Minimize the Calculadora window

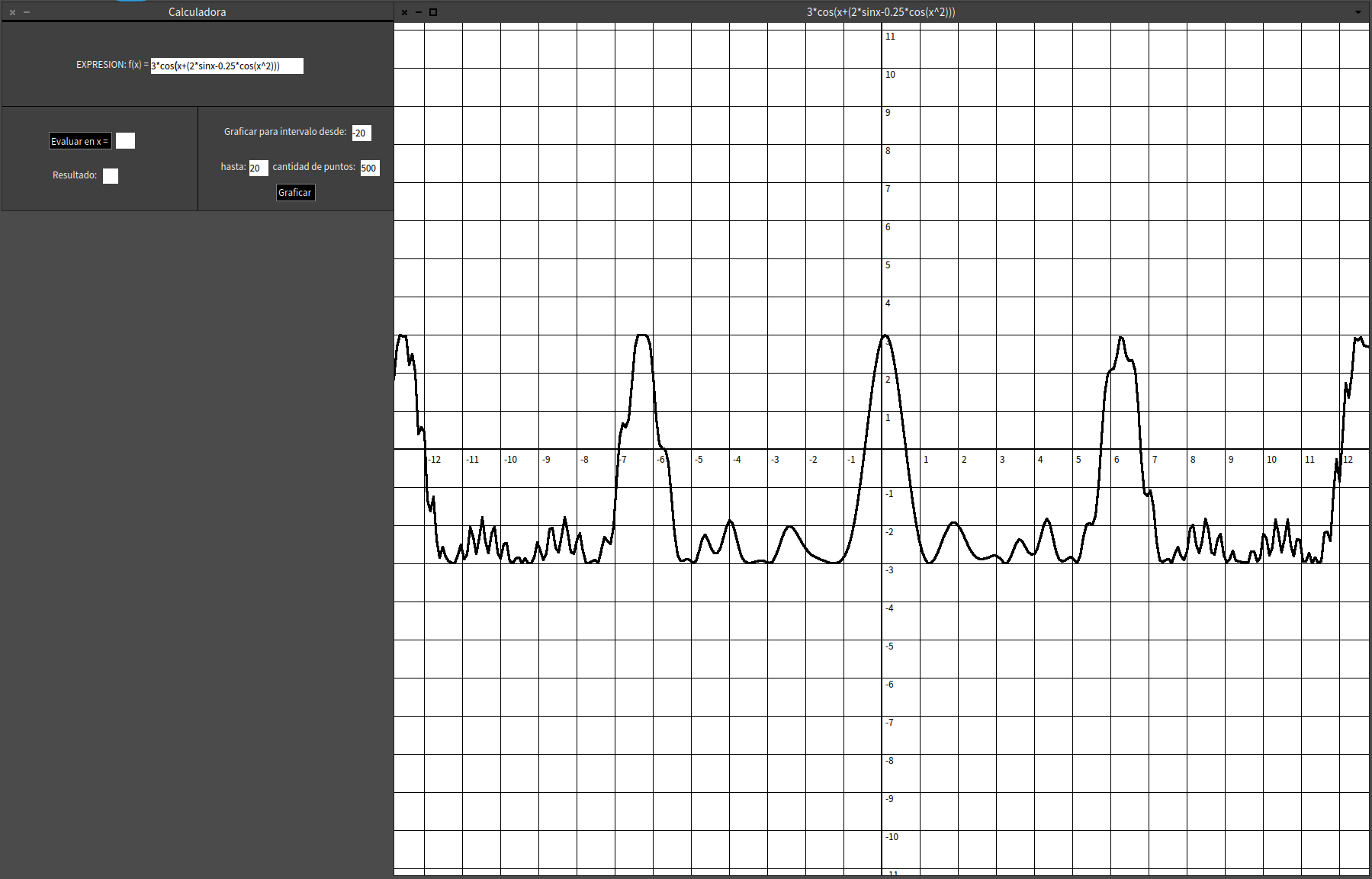coord(28,11)
